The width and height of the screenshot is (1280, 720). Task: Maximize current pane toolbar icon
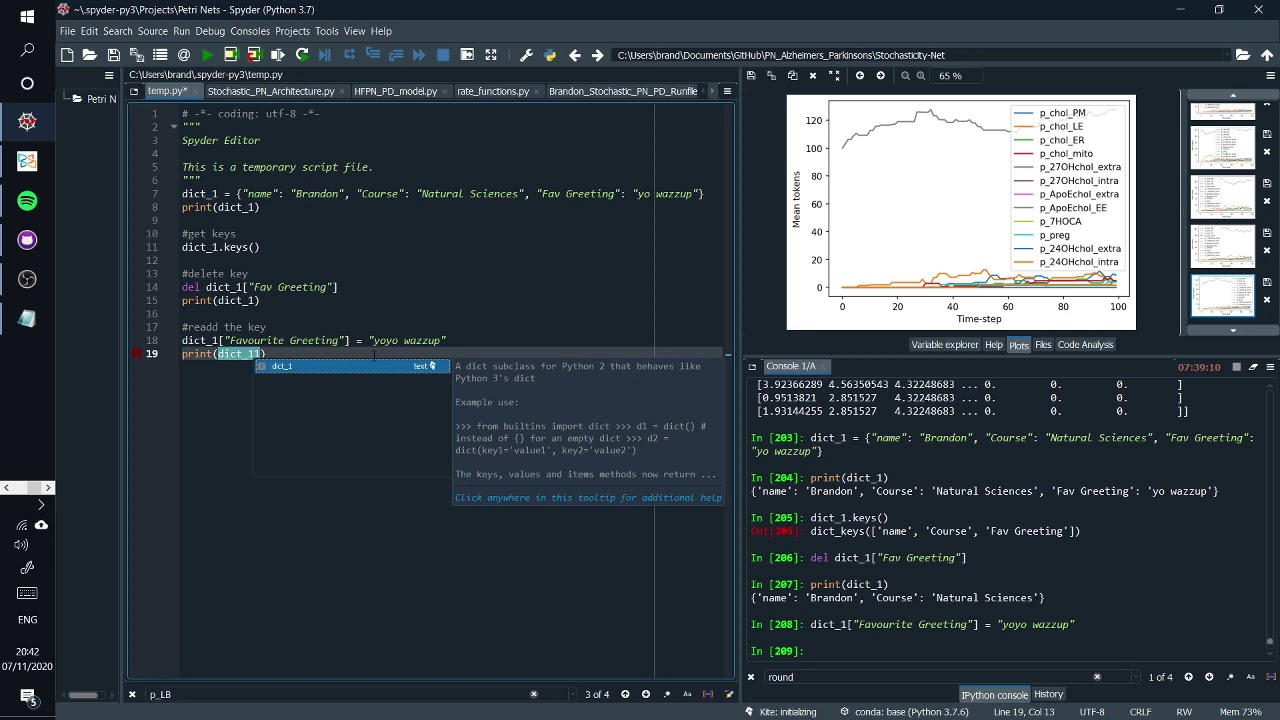pos(491,55)
